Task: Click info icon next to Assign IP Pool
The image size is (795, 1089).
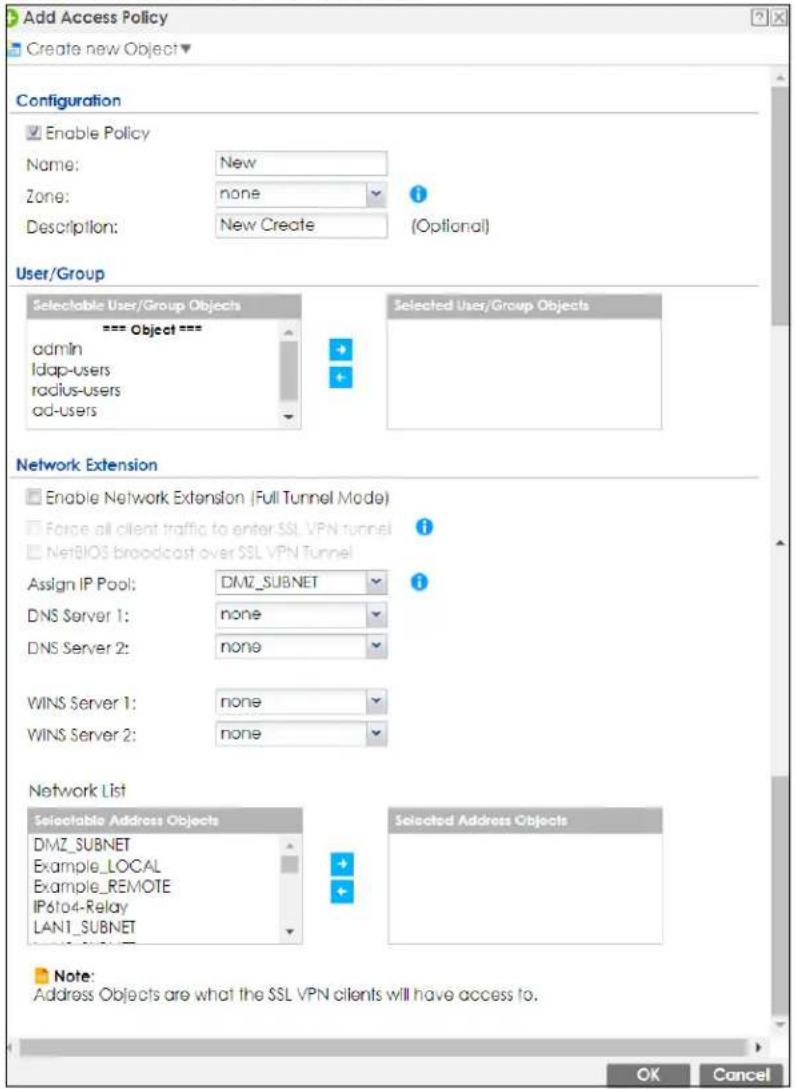Action: click(x=419, y=582)
